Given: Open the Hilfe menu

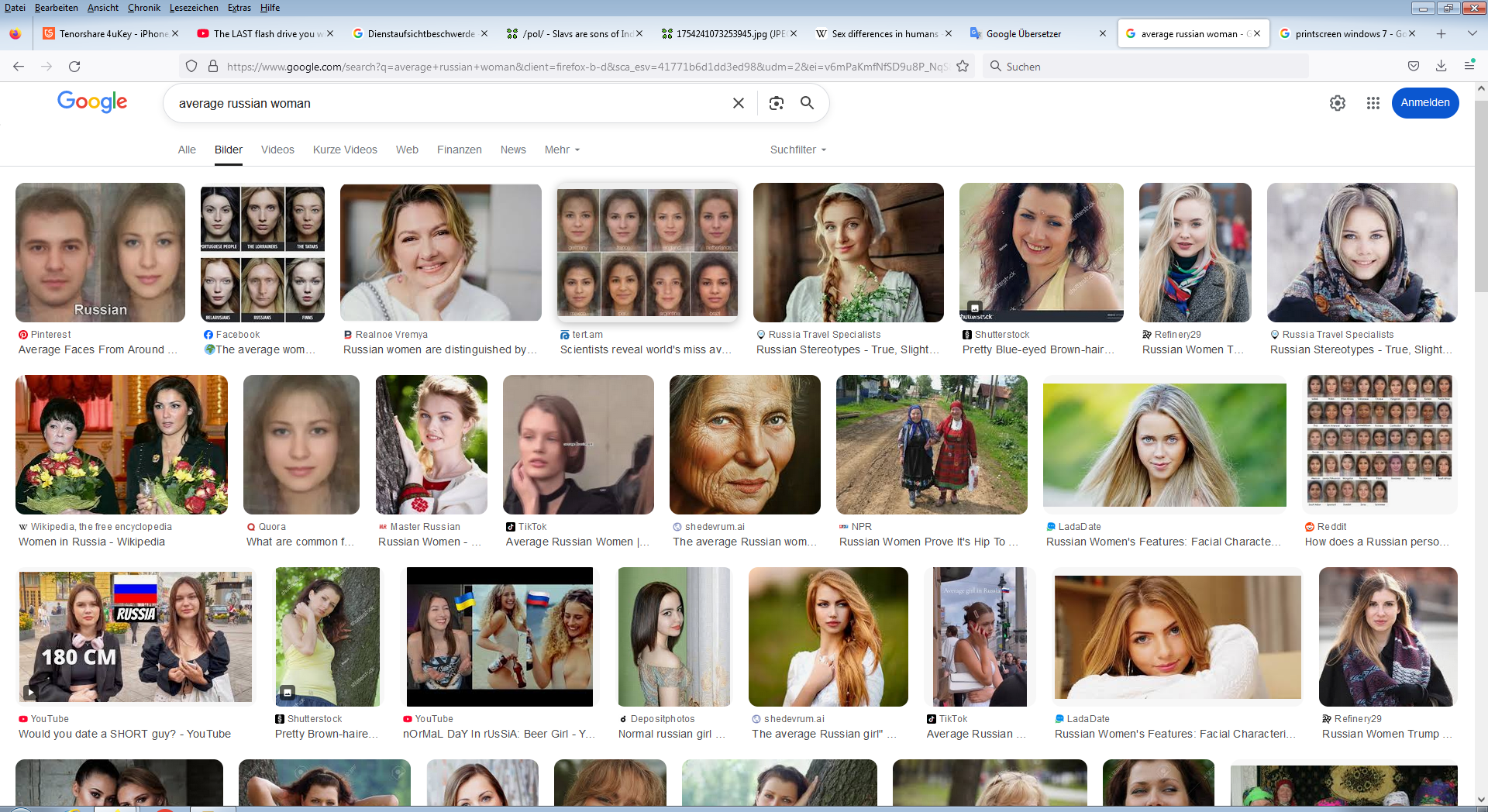Looking at the screenshot, I should pyautogui.click(x=270, y=8).
